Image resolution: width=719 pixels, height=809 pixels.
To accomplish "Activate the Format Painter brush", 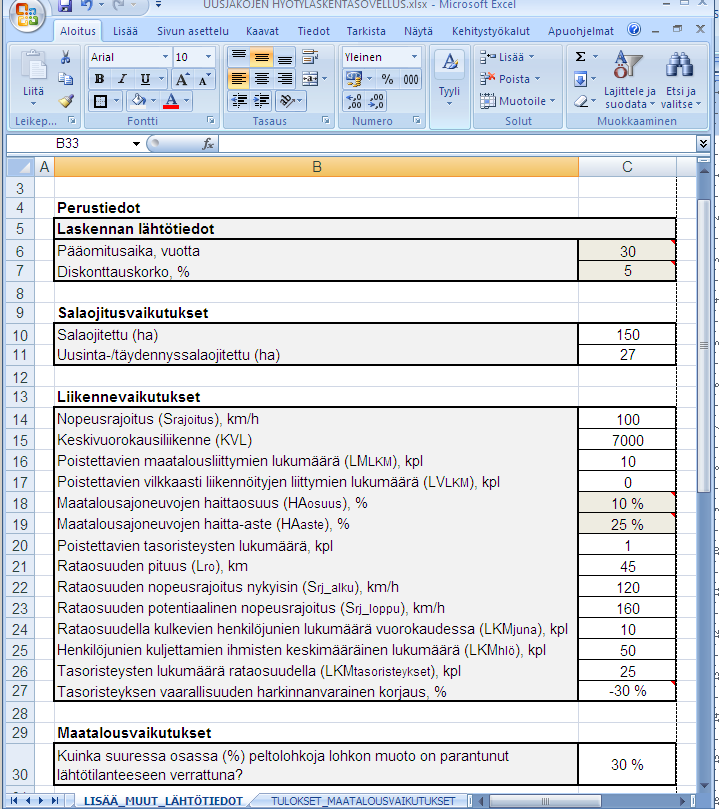I will tap(66, 101).
